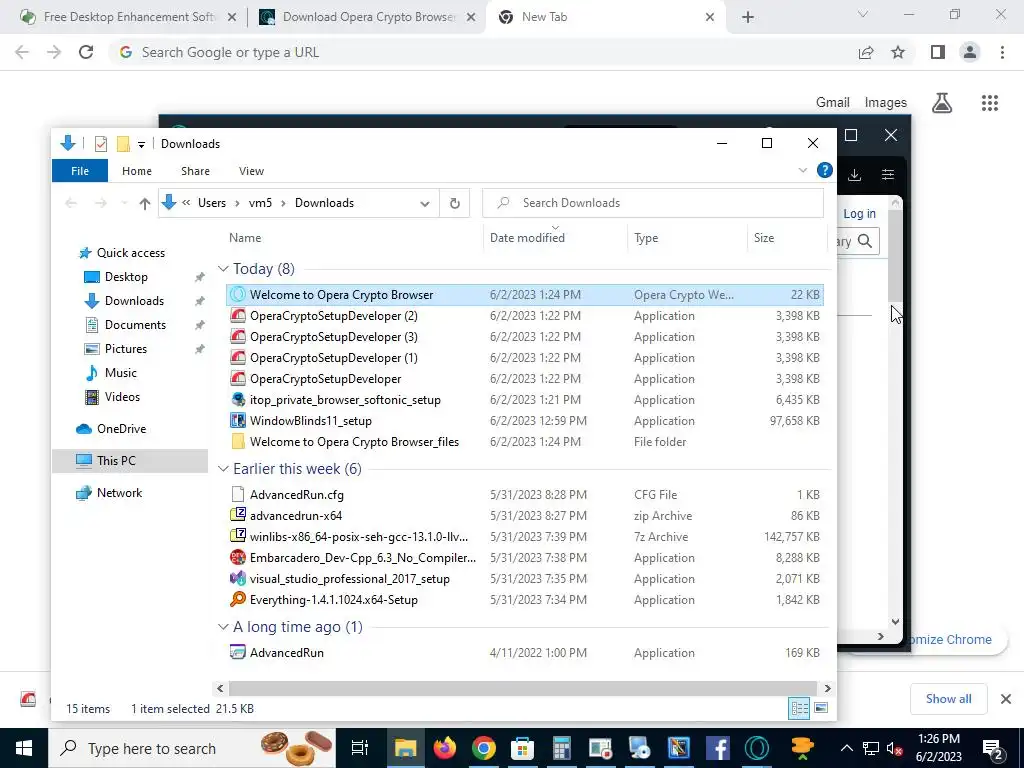The image size is (1024, 768).
Task: Open the File ribbon tab
Action: pyautogui.click(x=80, y=171)
